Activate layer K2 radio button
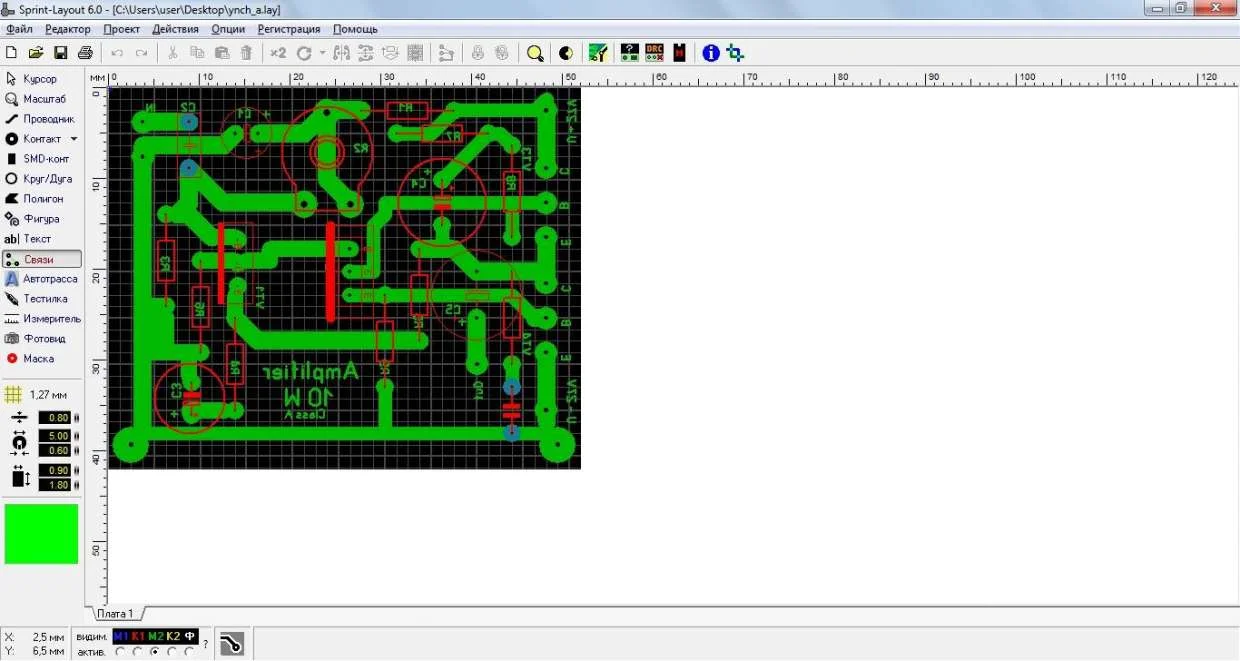The height and width of the screenshot is (661, 1240). click(x=172, y=652)
